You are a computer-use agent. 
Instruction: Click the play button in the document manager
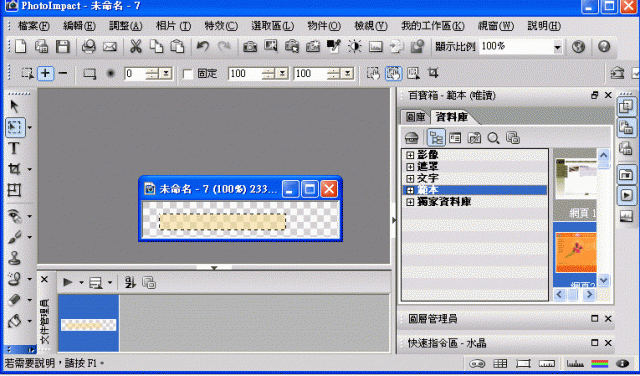coord(68,283)
